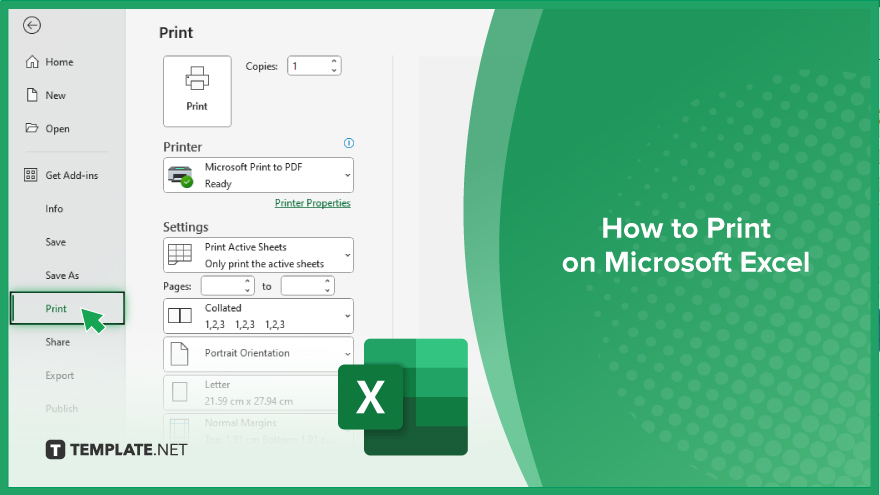
Task: Click the Letter paper size icon
Action: click(x=180, y=392)
